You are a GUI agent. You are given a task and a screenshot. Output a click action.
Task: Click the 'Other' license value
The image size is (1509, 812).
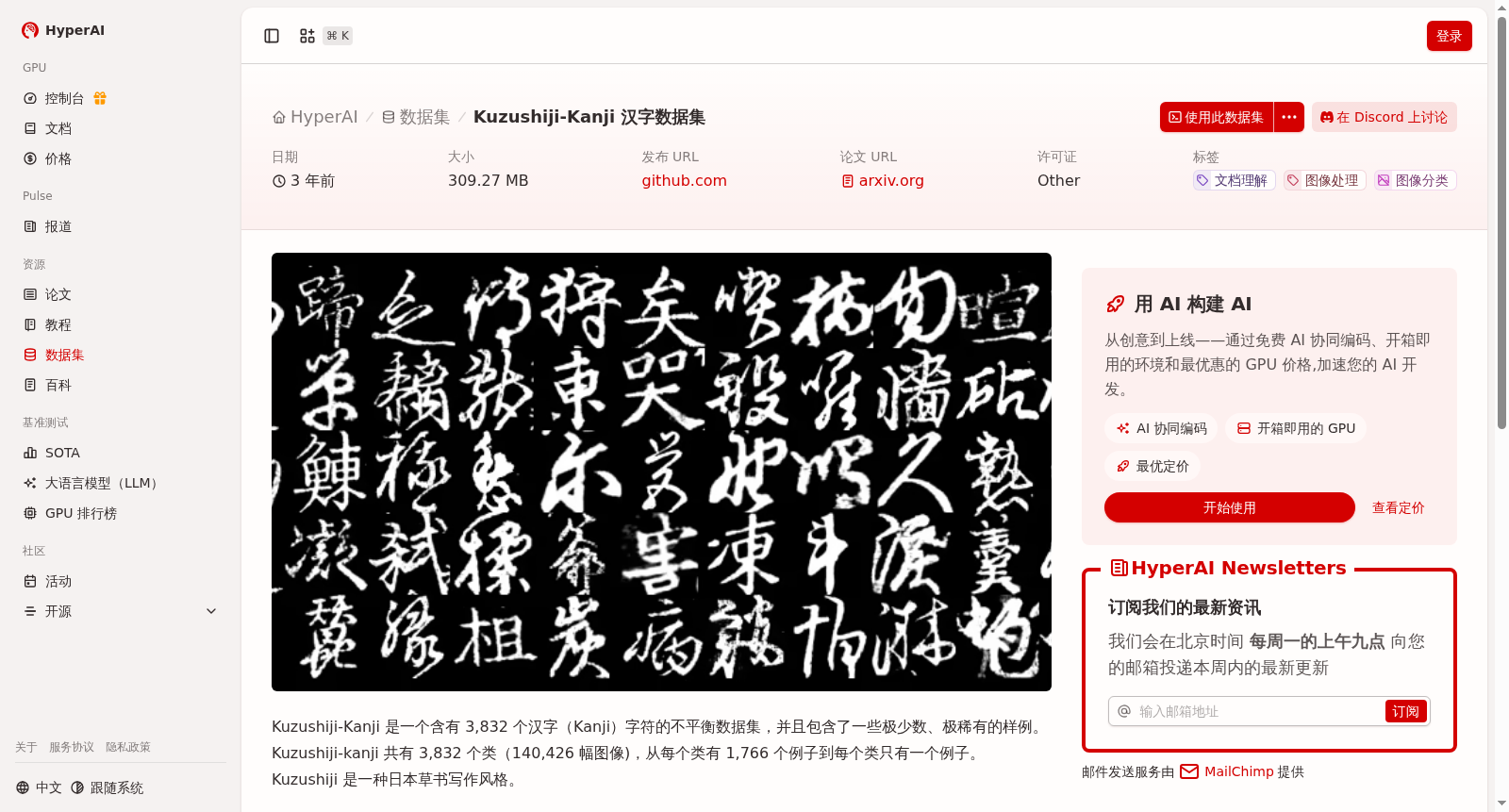(1058, 180)
